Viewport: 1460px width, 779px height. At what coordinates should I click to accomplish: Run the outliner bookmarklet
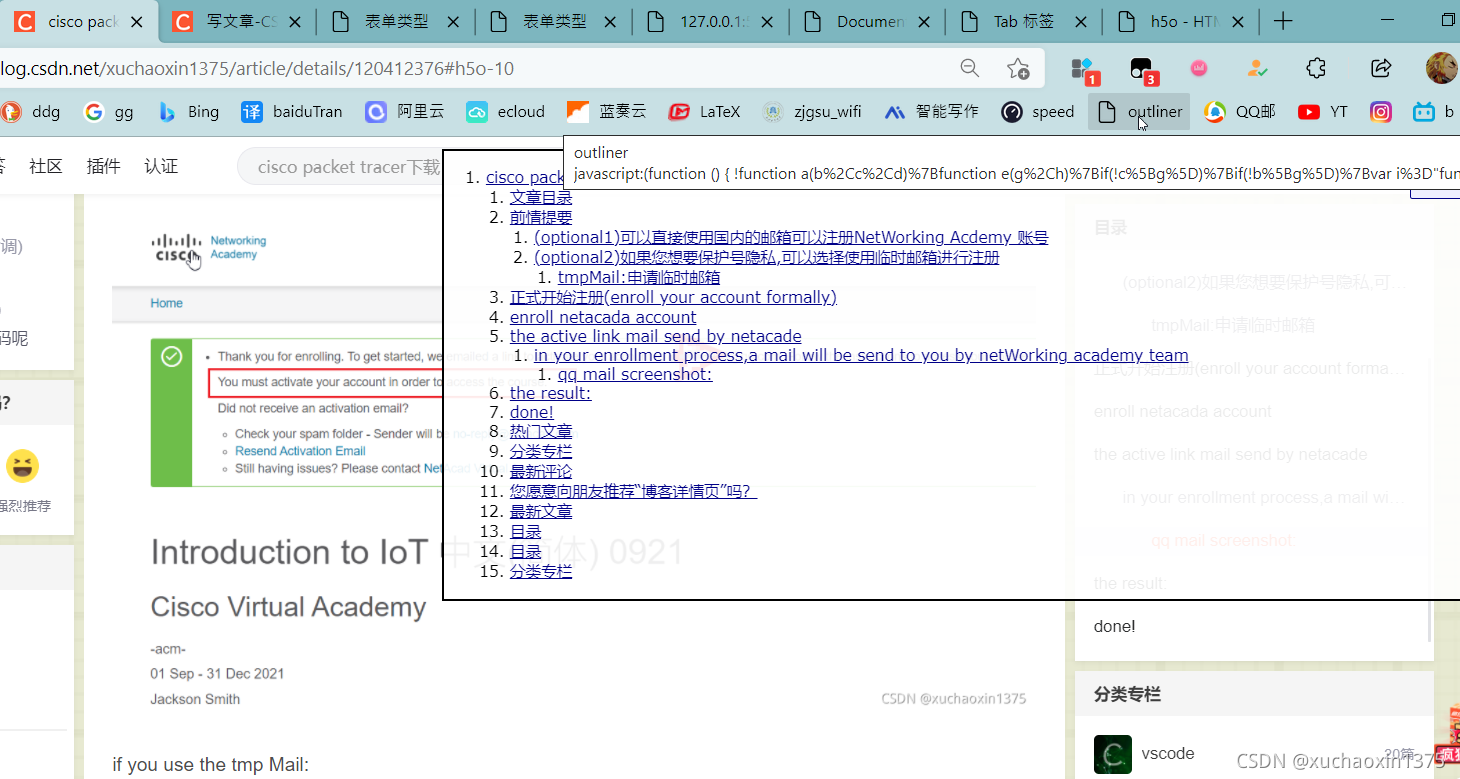(x=1139, y=112)
